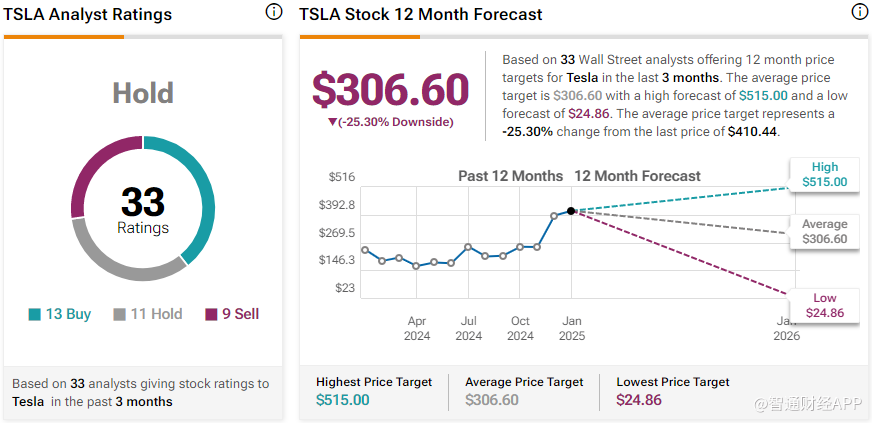Click the info icon in Analyst Ratings panel
Viewport: 872px width, 423px height.
[274, 13]
